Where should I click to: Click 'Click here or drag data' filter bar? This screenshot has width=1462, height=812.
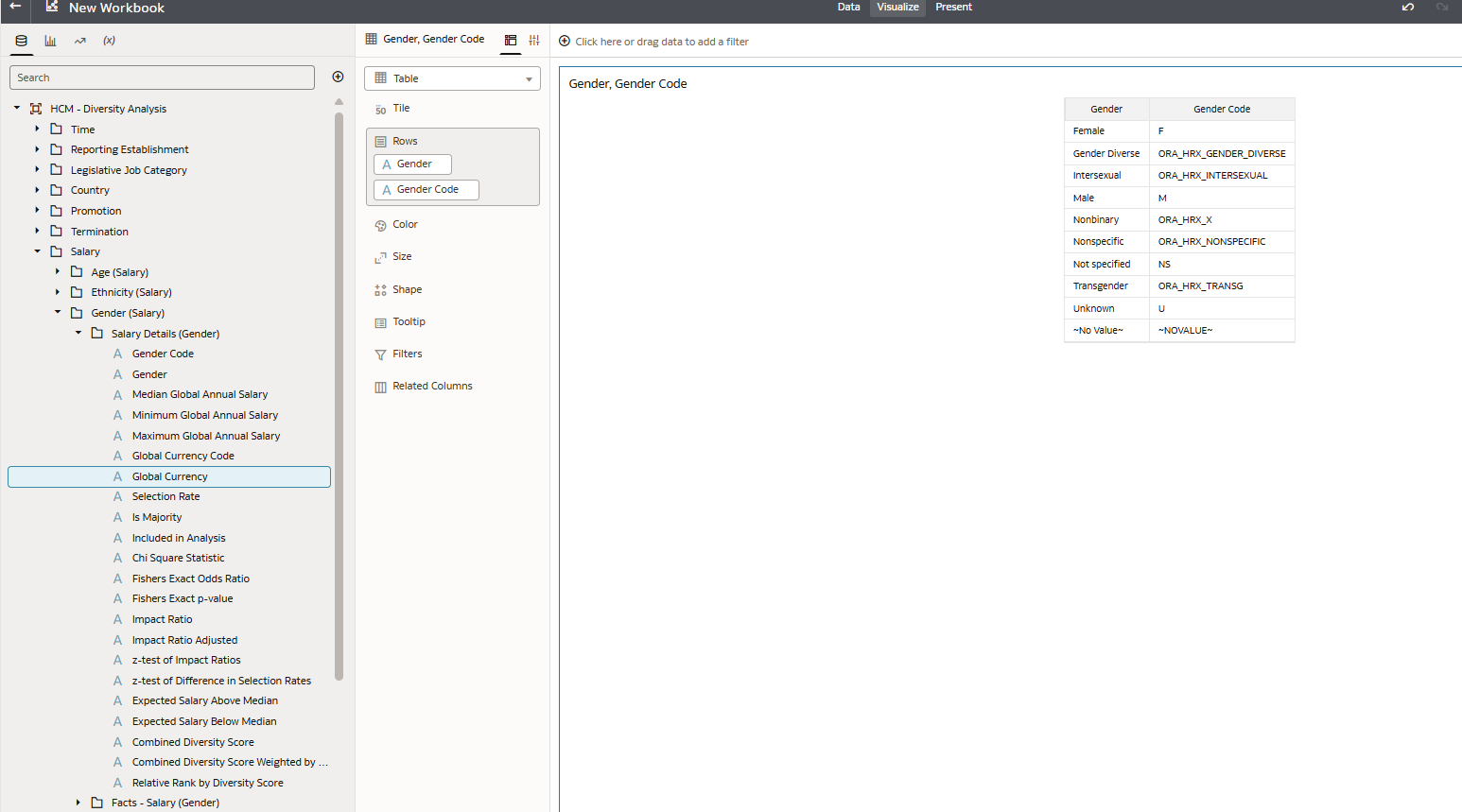pos(661,42)
